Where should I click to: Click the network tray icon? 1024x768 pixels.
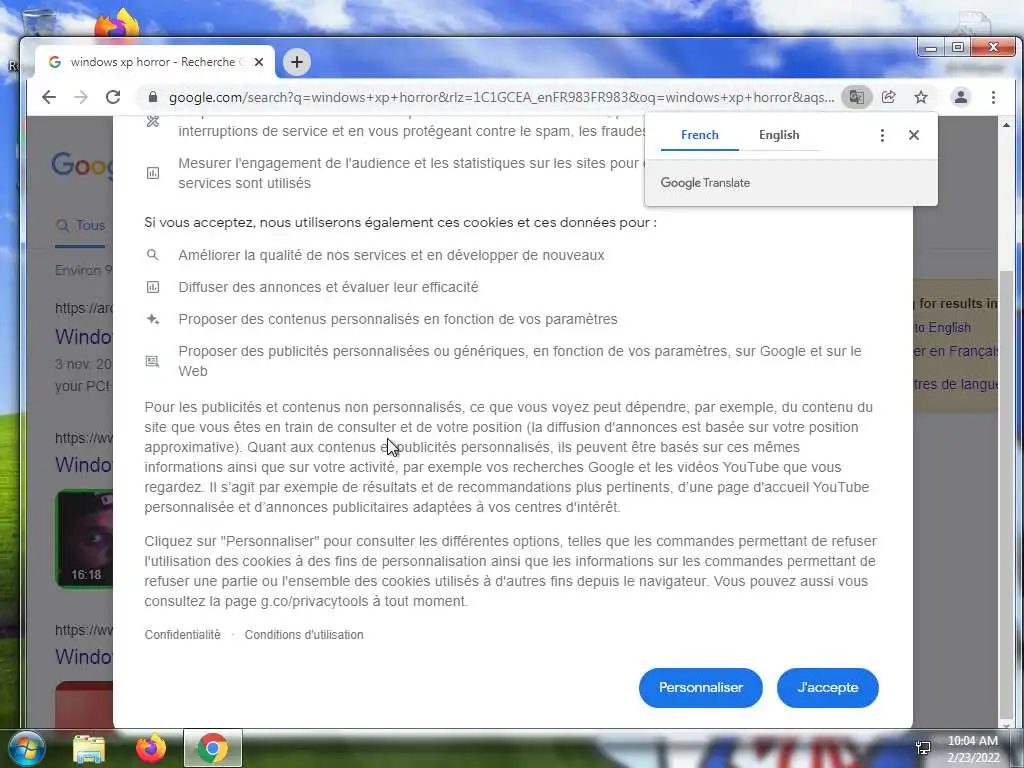click(923, 748)
